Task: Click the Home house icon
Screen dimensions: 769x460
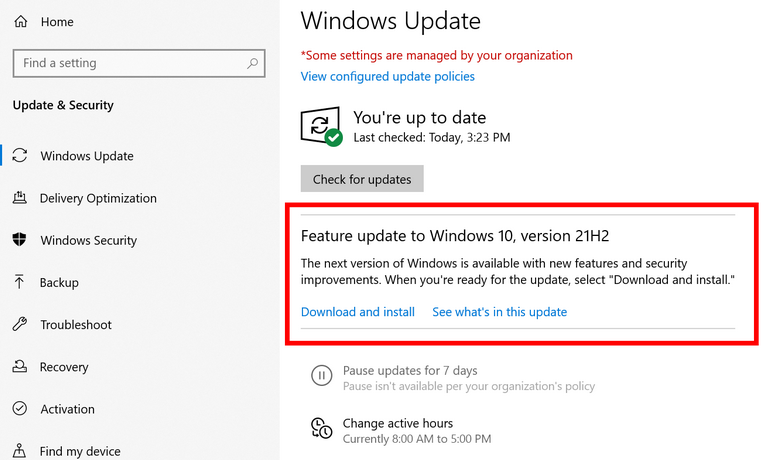Action: (21, 22)
